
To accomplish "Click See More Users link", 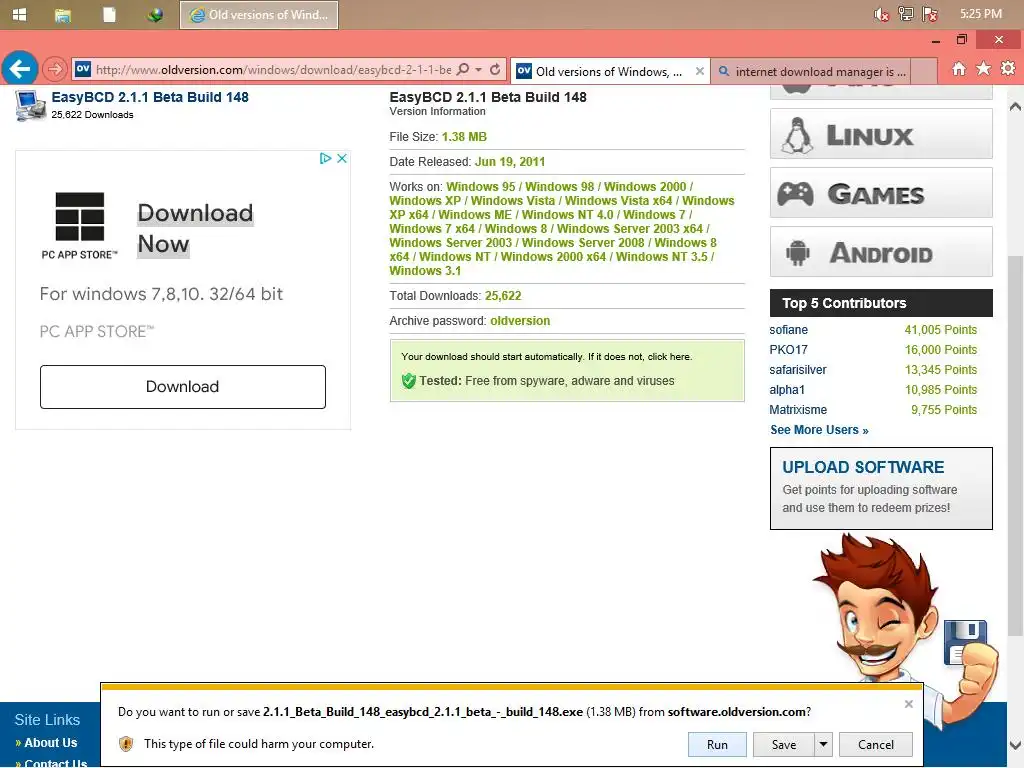I will tap(819, 430).
